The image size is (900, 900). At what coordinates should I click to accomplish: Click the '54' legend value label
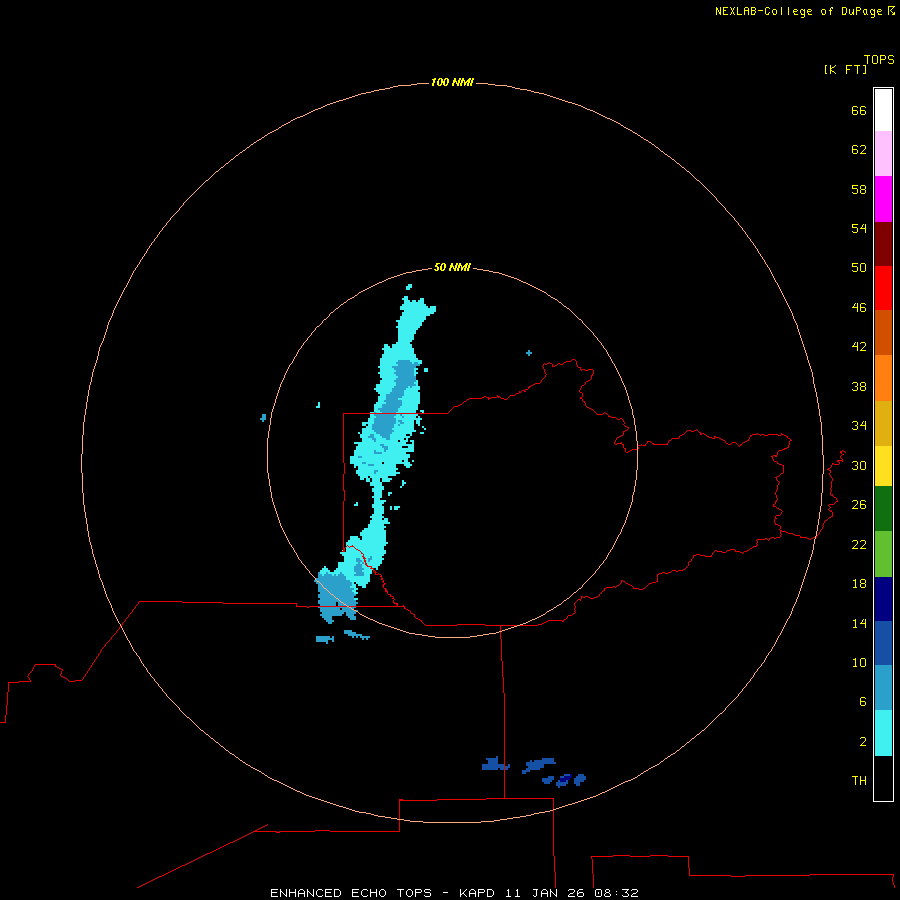pyautogui.click(x=859, y=228)
